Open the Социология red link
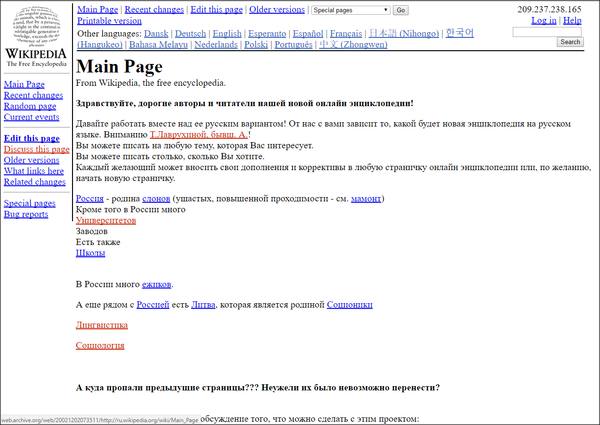The image size is (600, 425). [100, 345]
